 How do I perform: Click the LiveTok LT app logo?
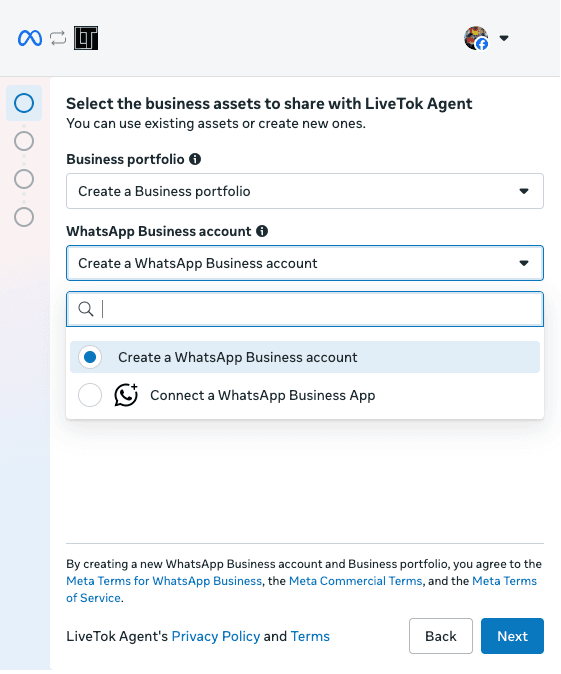click(x=86, y=38)
